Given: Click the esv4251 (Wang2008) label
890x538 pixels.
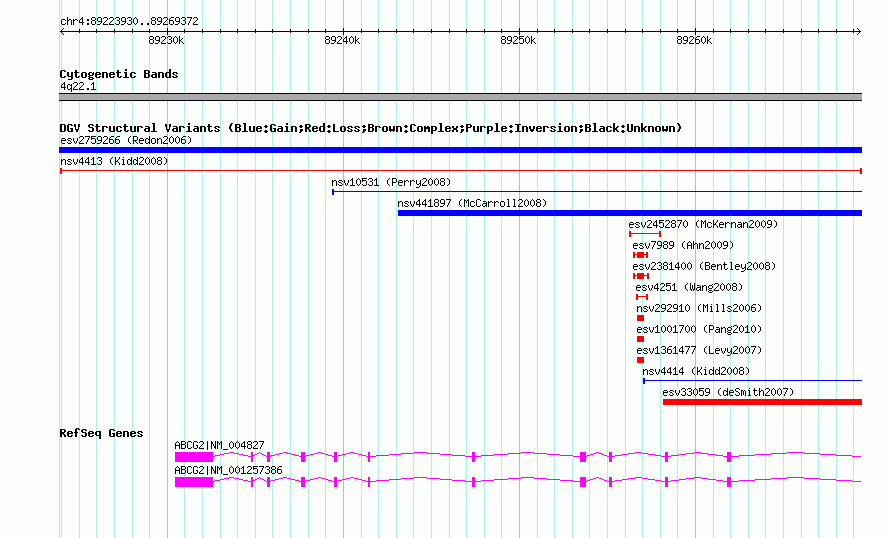Looking at the screenshot, I should tap(689, 287).
